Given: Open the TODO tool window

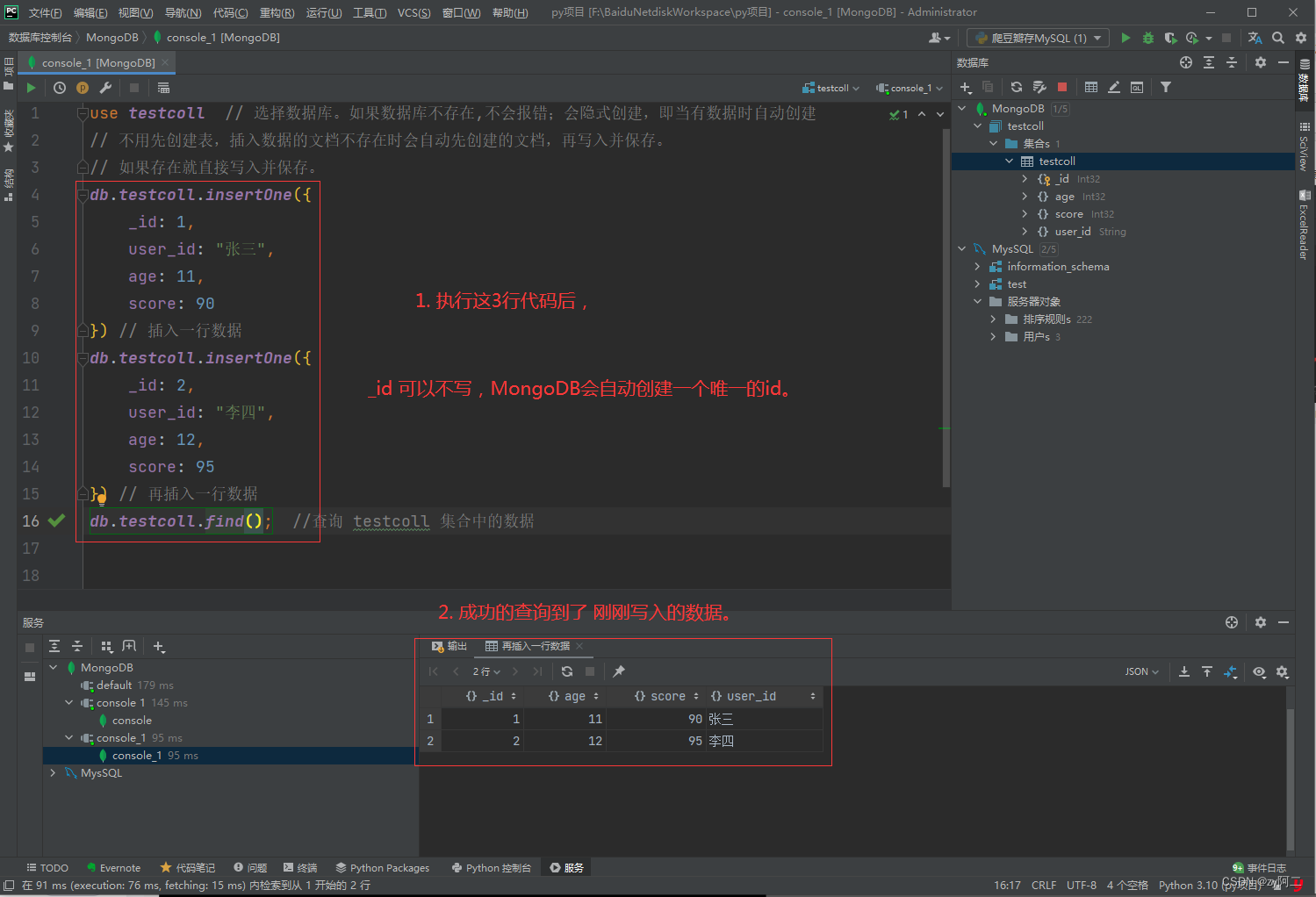Looking at the screenshot, I should 47,868.
